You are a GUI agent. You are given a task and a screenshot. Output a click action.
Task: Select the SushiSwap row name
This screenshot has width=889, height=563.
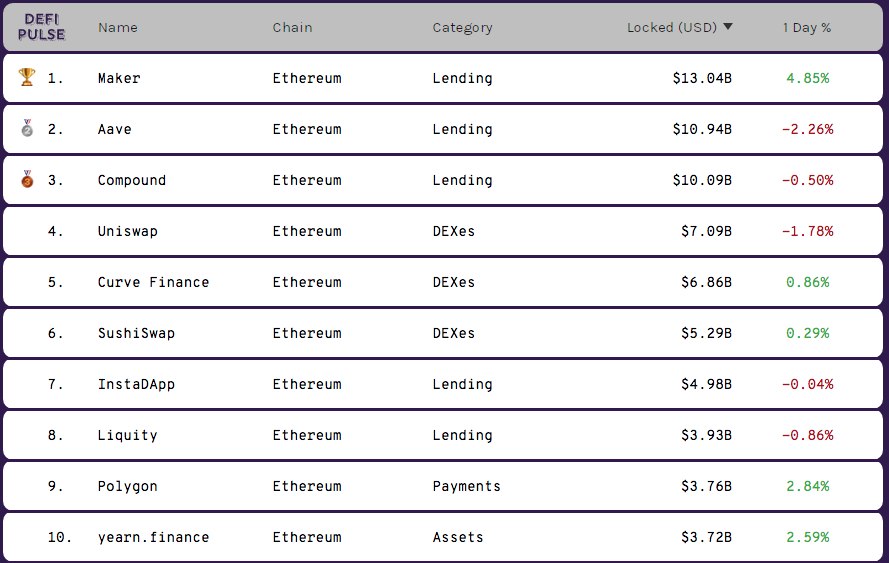(x=136, y=333)
